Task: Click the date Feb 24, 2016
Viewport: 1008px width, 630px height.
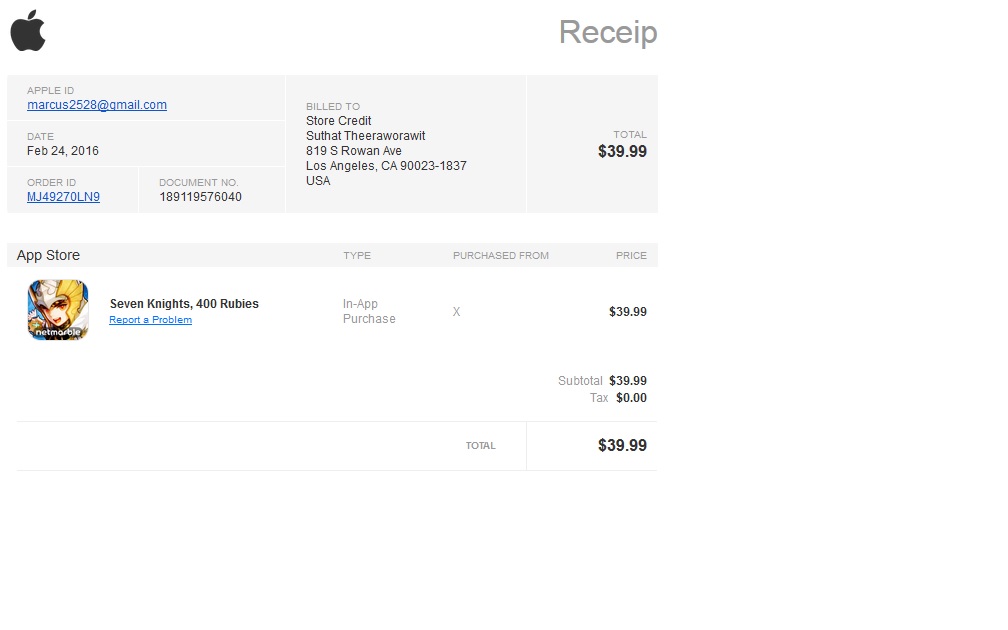Action: coord(63,151)
